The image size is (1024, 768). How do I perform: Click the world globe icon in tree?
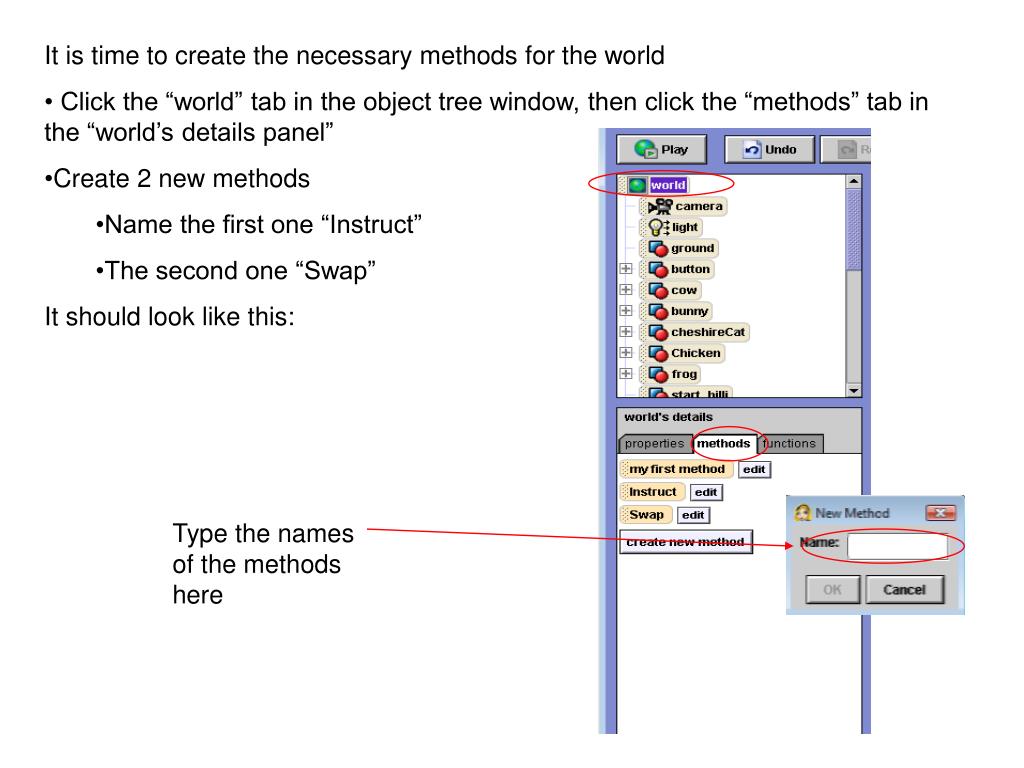637,185
